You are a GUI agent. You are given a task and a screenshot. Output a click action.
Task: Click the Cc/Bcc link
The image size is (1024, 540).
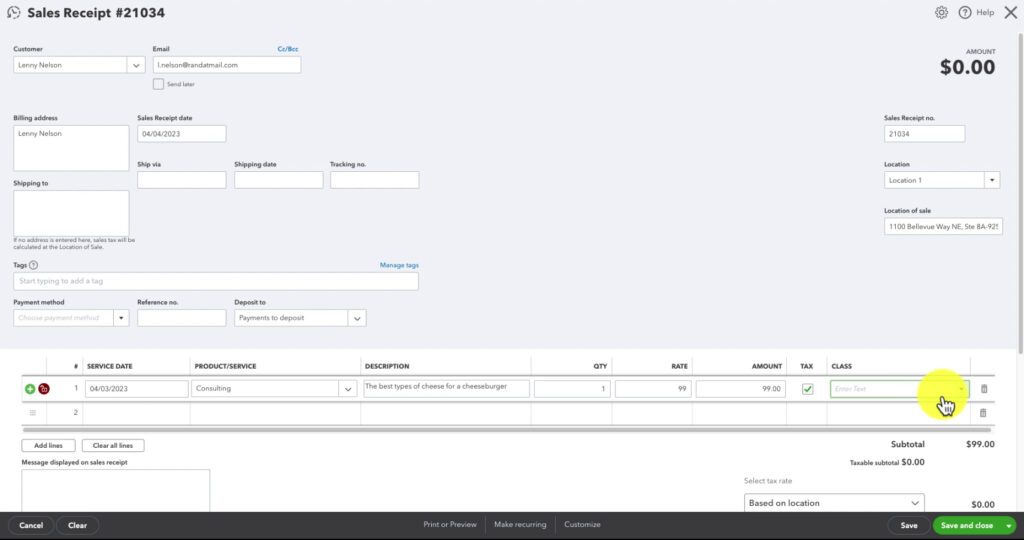[287, 49]
